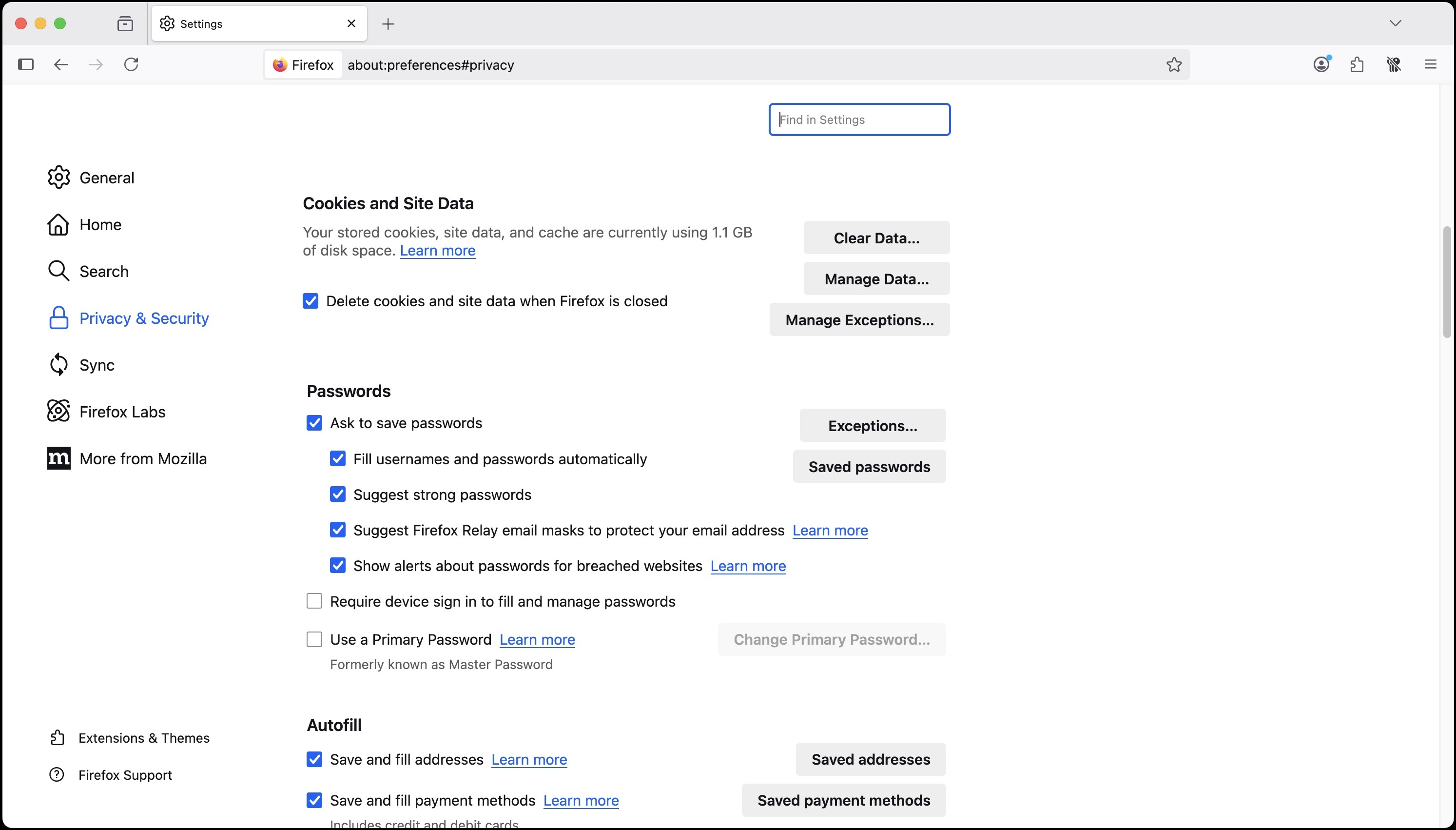The image size is (1456, 830).
Task: Toggle Fill usernames and passwords automatically
Action: click(x=338, y=458)
